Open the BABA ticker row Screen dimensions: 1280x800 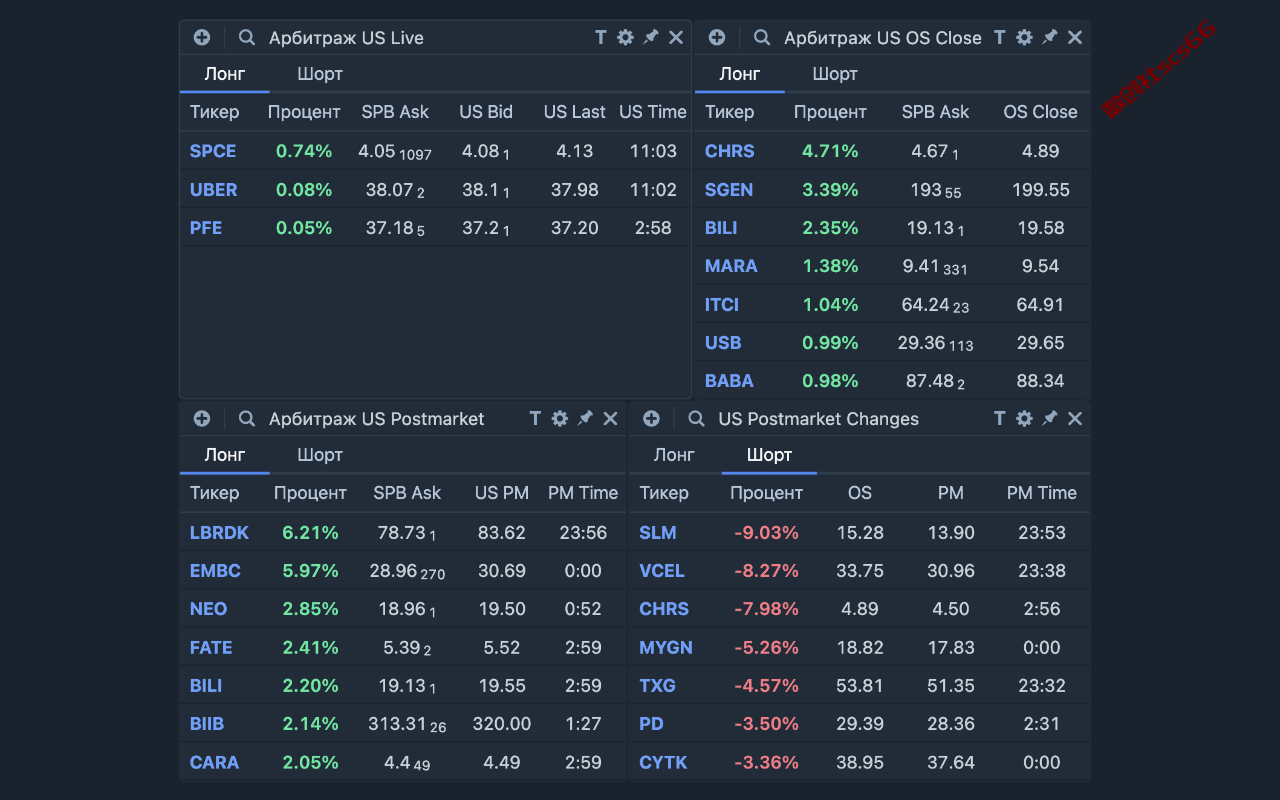893,381
